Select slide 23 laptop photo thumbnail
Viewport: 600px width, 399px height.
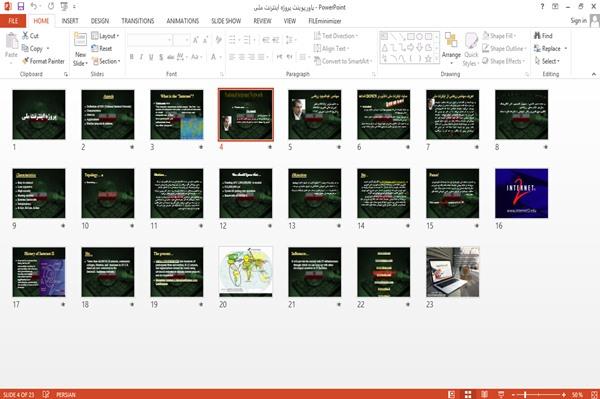[x=453, y=272]
